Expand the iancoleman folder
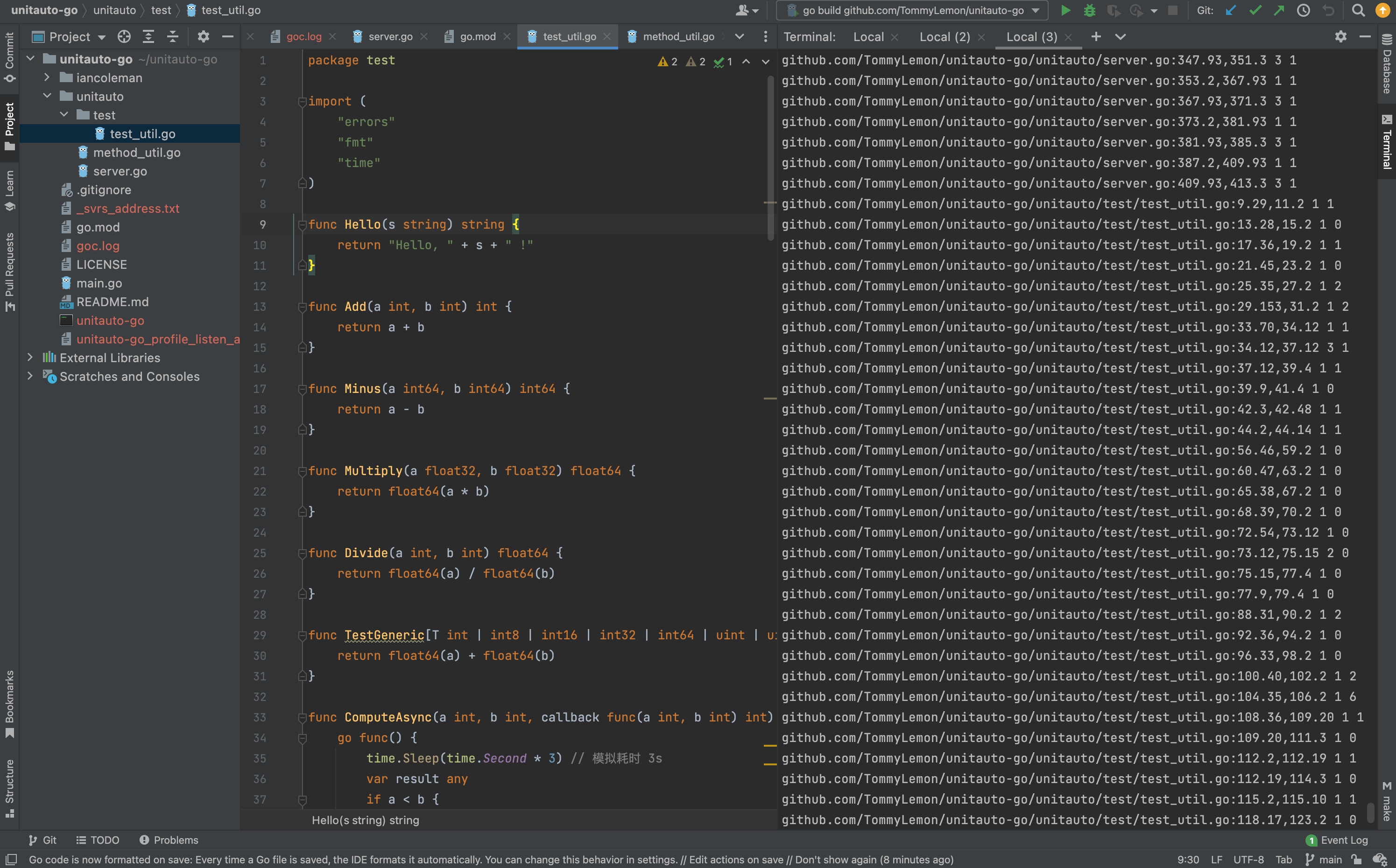 tap(47, 77)
